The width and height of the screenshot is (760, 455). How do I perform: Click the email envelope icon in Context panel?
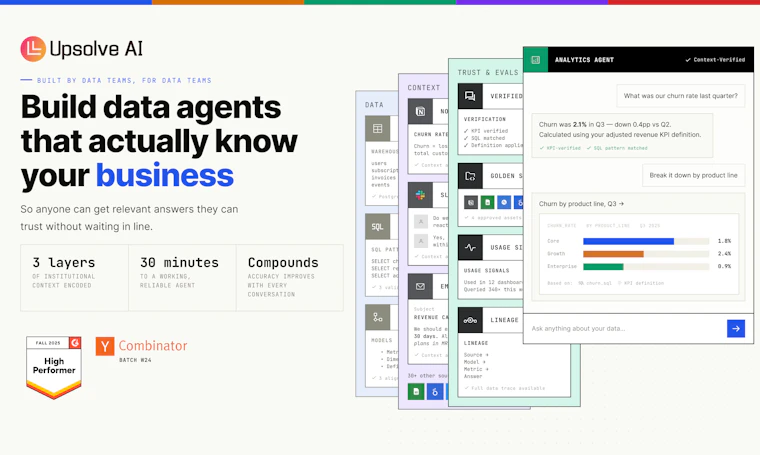coord(420,286)
